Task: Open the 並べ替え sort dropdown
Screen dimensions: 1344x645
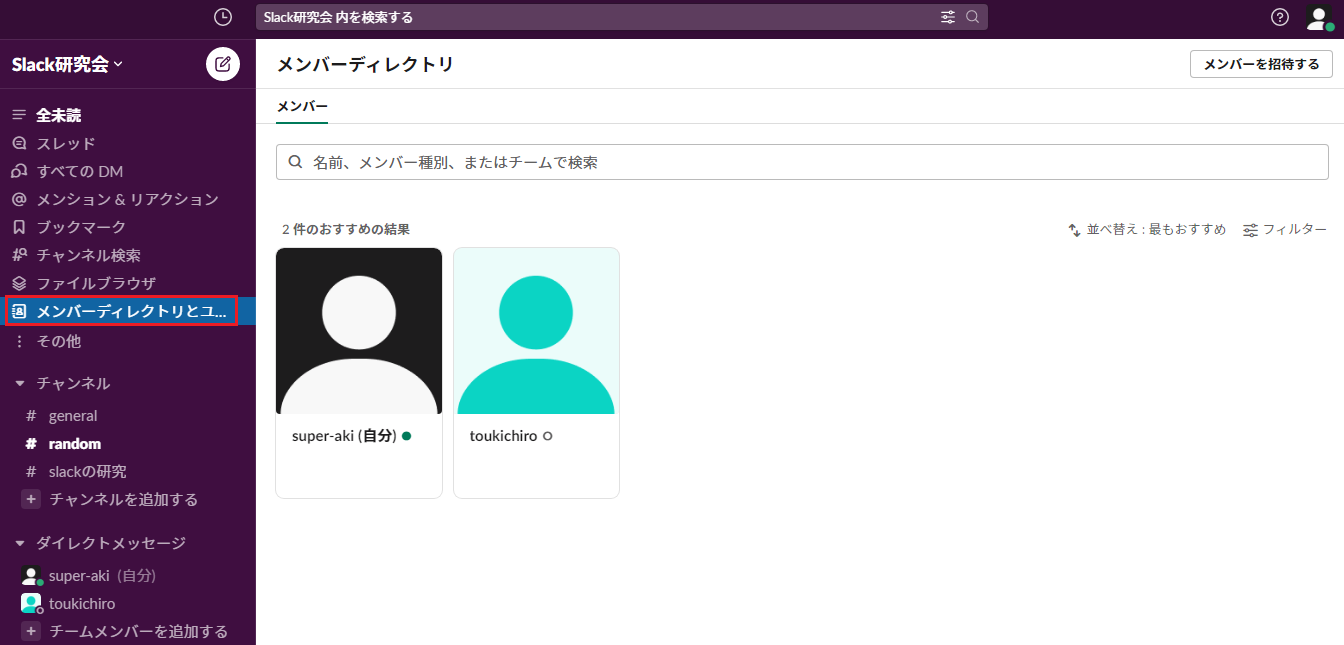Action: pyautogui.click(x=1147, y=230)
